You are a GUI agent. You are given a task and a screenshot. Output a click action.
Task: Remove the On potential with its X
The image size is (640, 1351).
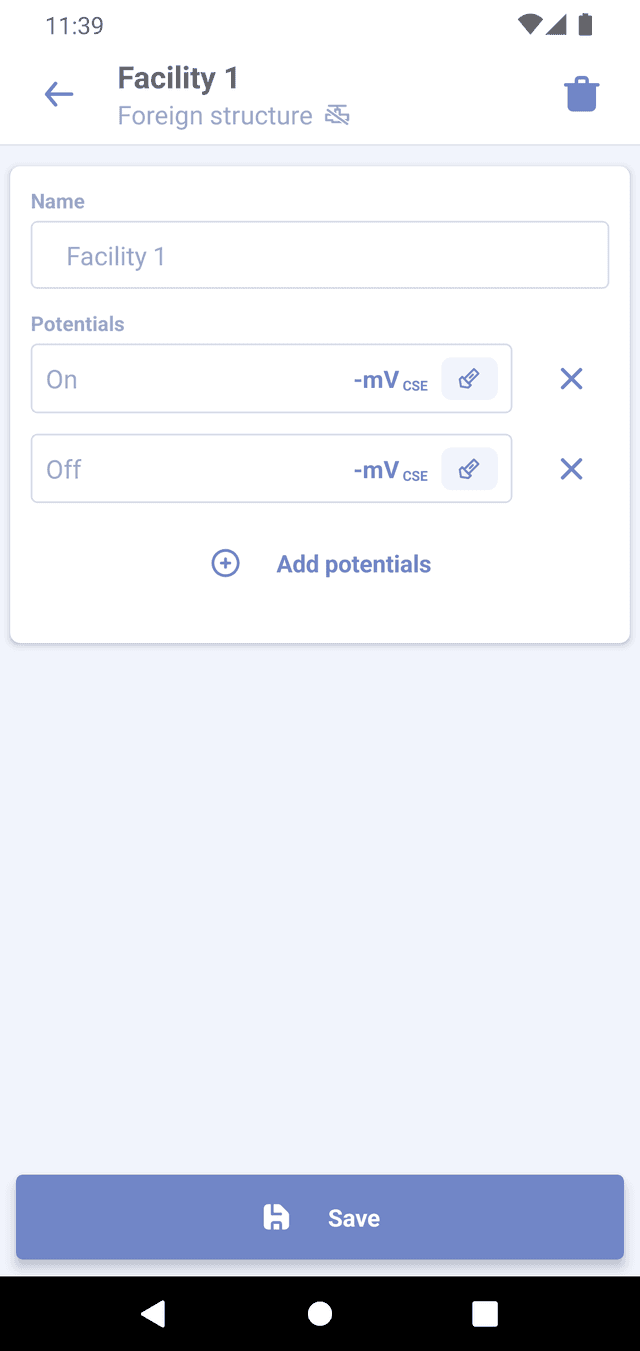(571, 379)
